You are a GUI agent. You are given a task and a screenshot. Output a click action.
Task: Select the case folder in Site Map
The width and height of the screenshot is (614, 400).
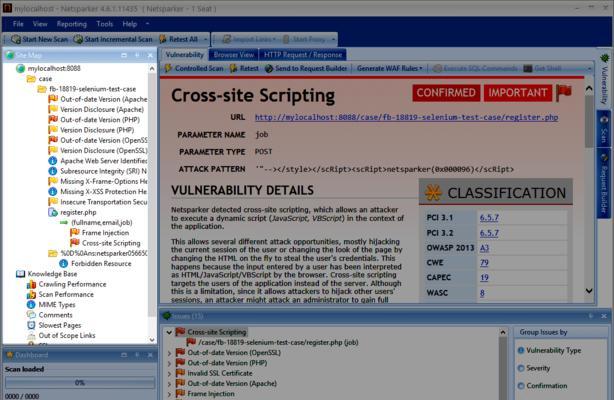[40, 79]
